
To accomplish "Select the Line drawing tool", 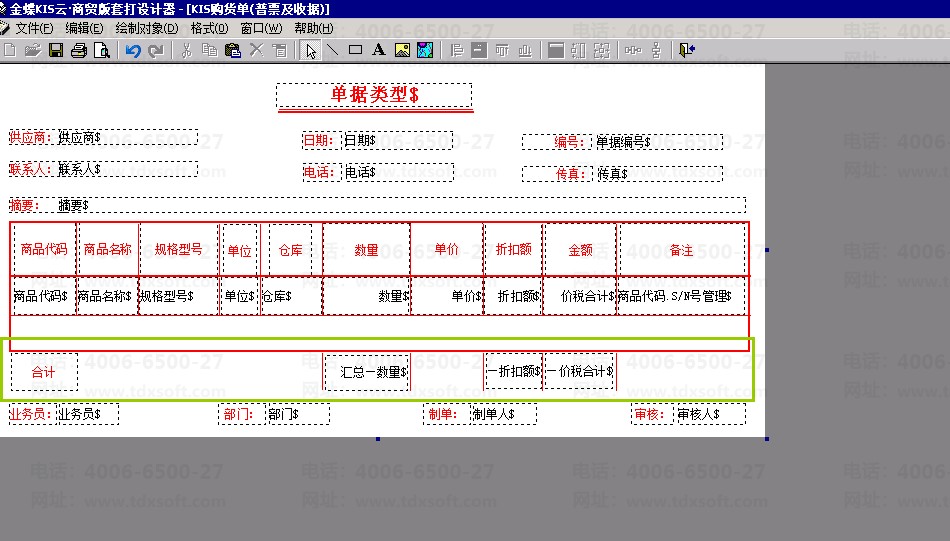I will pyautogui.click(x=333, y=50).
